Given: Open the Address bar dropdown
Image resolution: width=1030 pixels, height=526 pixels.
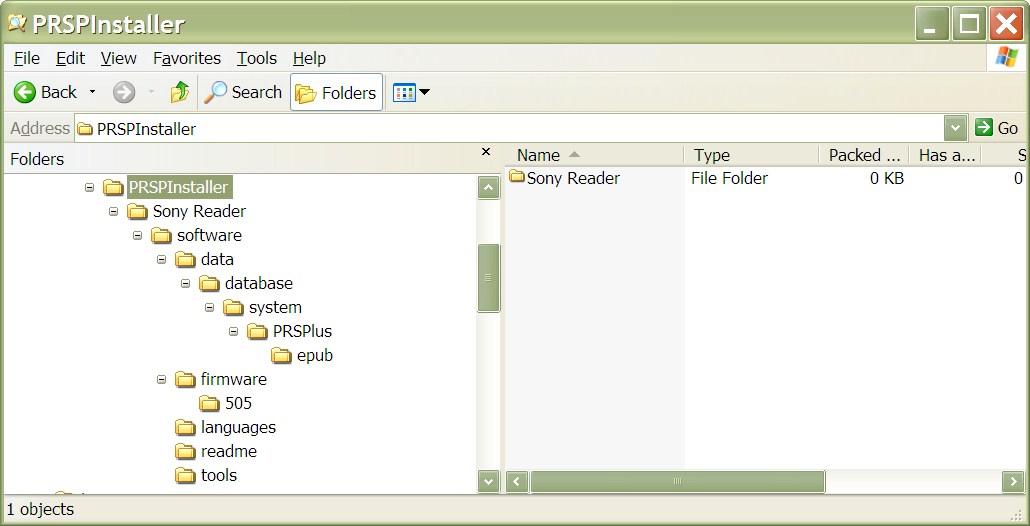Looking at the screenshot, I should pos(955,128).
